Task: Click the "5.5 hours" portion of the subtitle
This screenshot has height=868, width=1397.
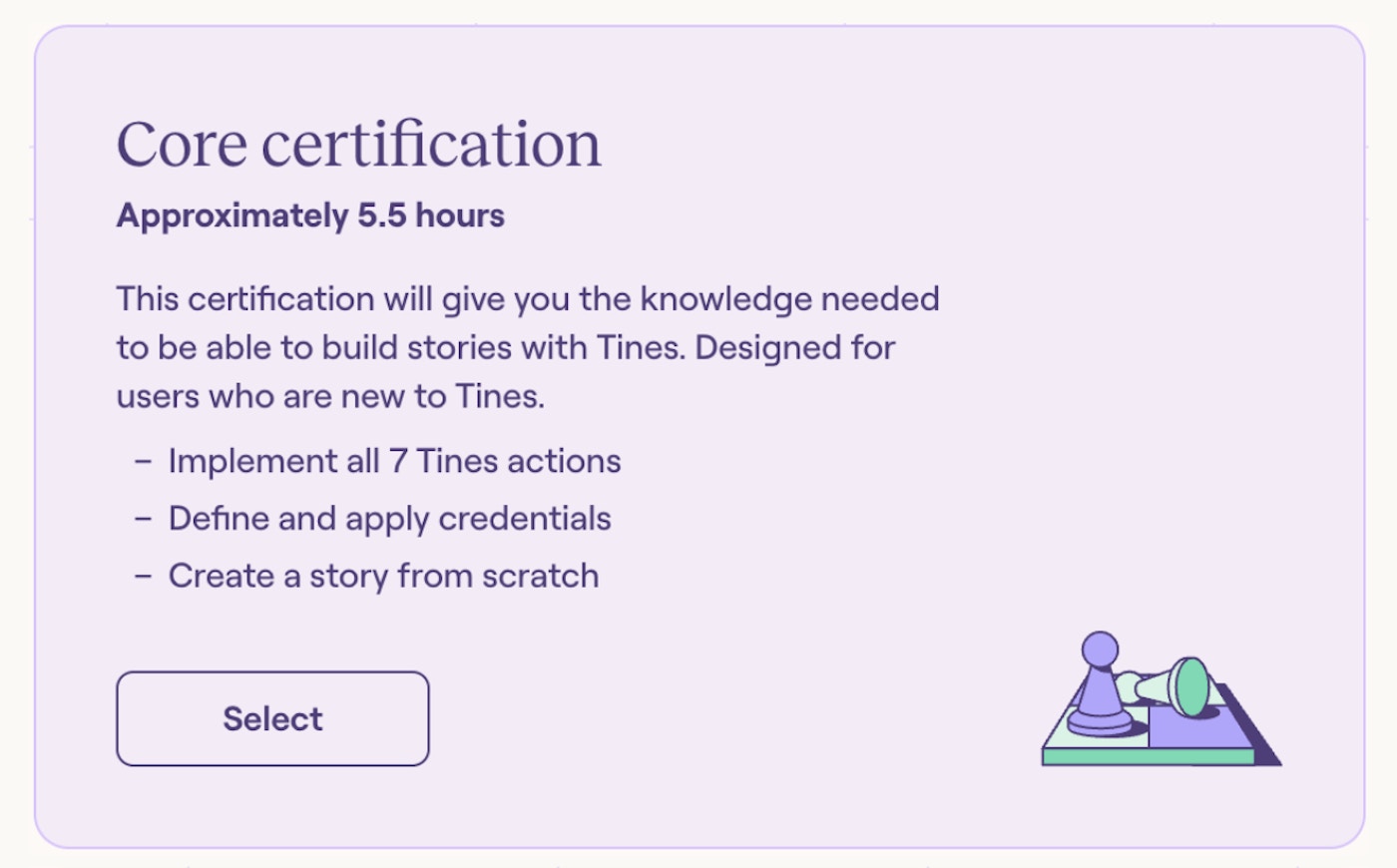Action: pos(431,216)
